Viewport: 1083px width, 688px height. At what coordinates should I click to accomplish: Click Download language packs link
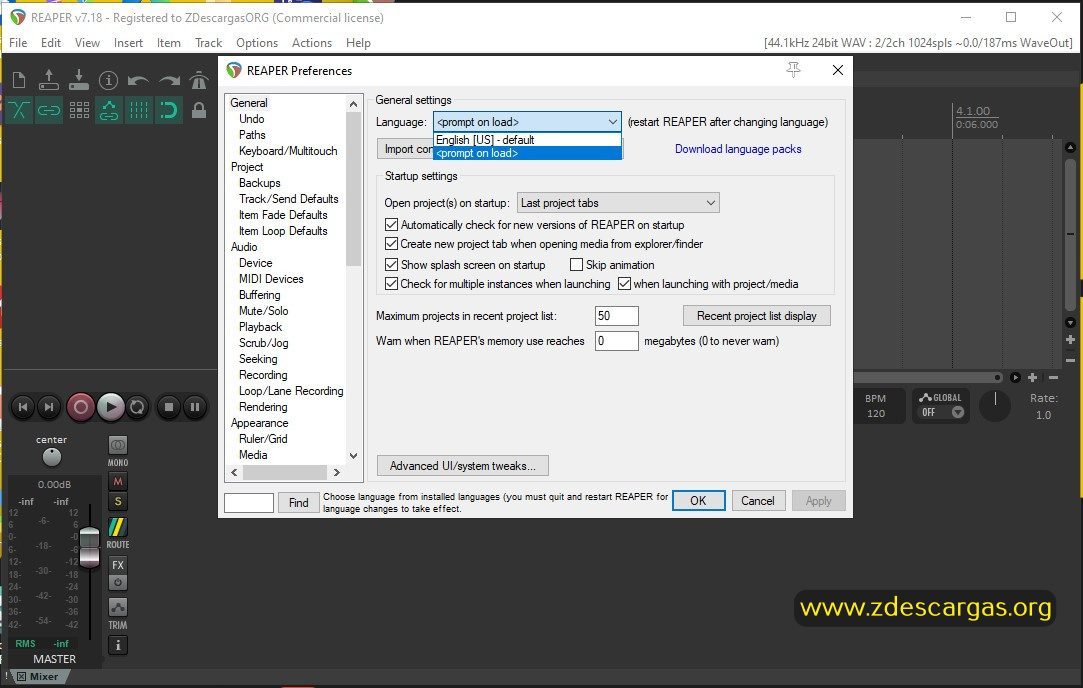738,149
